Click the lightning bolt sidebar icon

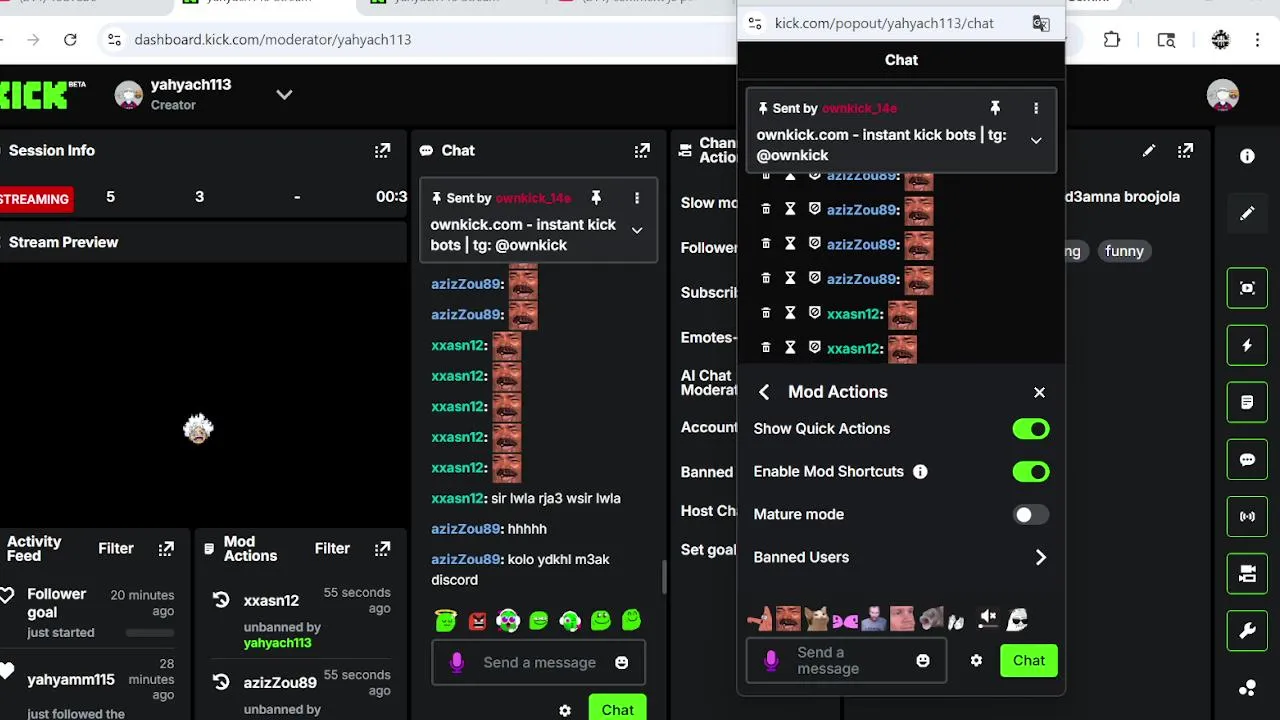coord(1247,345)
